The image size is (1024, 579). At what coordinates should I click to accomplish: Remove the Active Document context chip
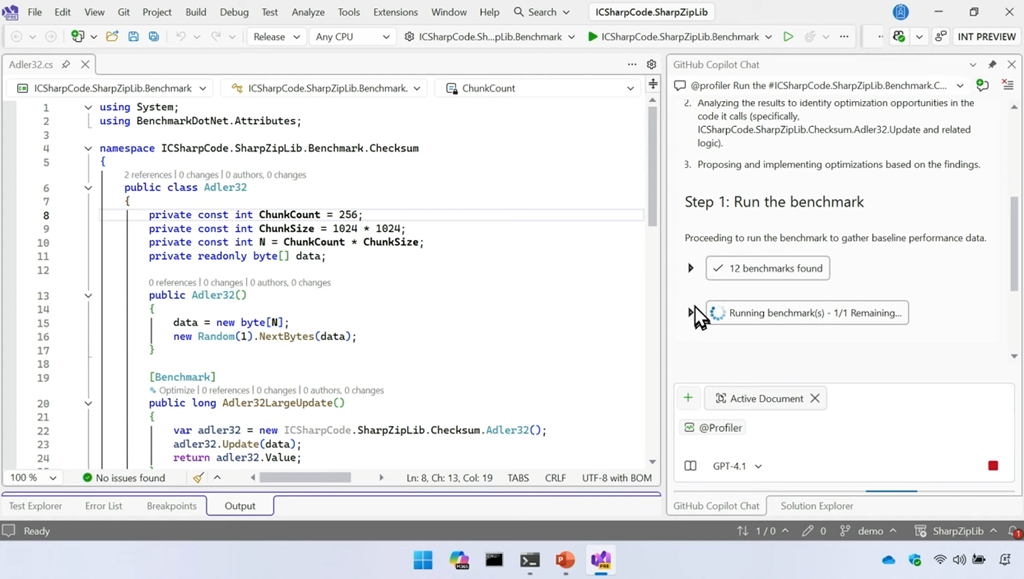tap(815, 398)
